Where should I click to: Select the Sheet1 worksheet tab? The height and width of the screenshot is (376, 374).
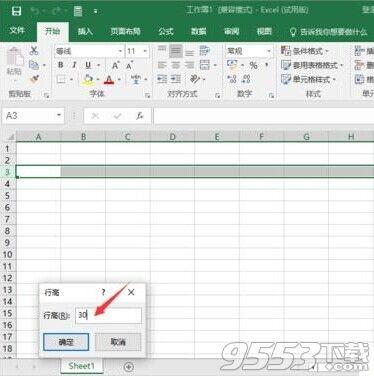click(x=82, y=366)
